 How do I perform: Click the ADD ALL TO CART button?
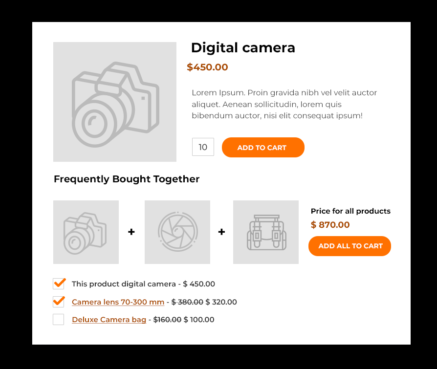[x=350, y=246]
